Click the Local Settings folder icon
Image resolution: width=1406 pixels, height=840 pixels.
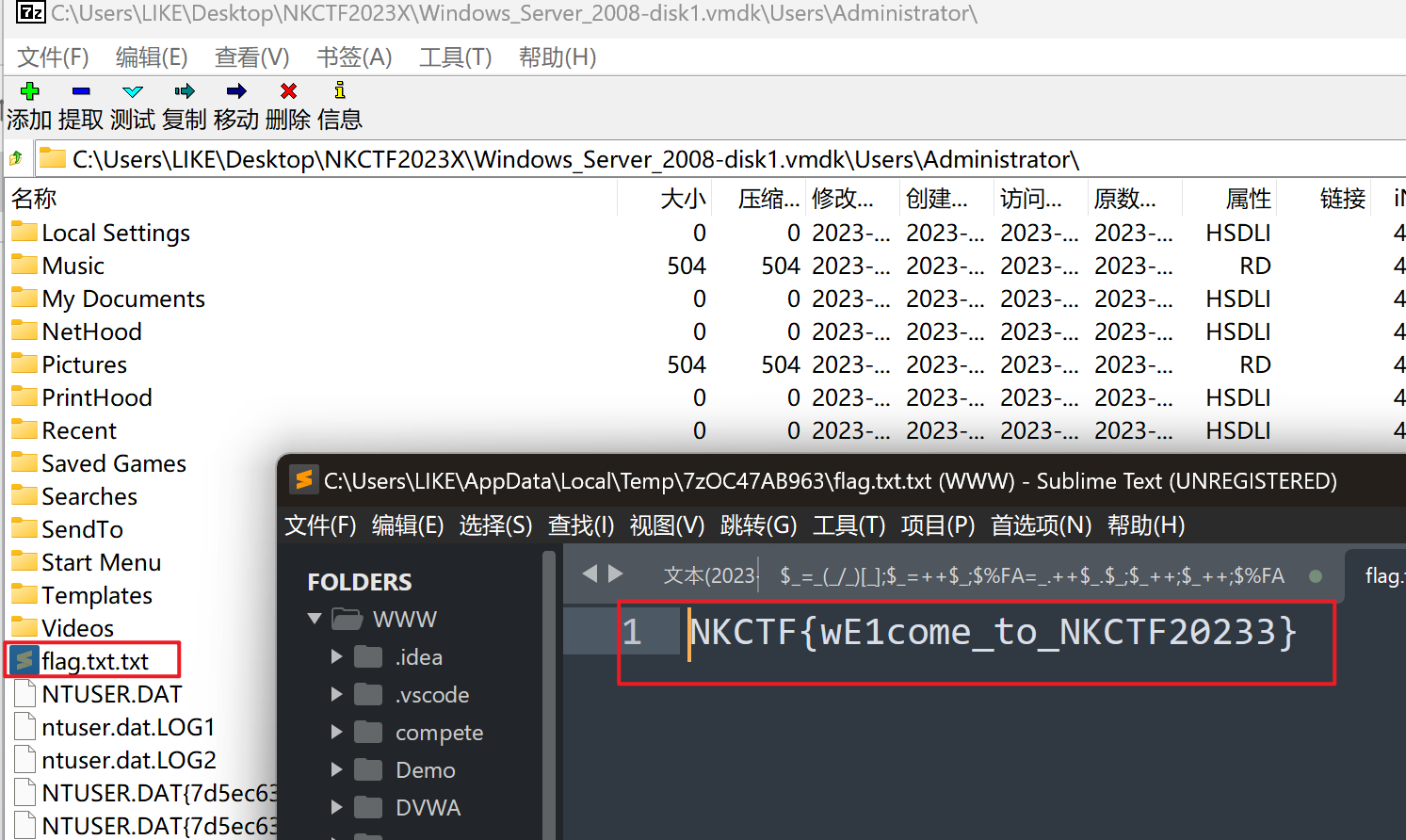24,232
